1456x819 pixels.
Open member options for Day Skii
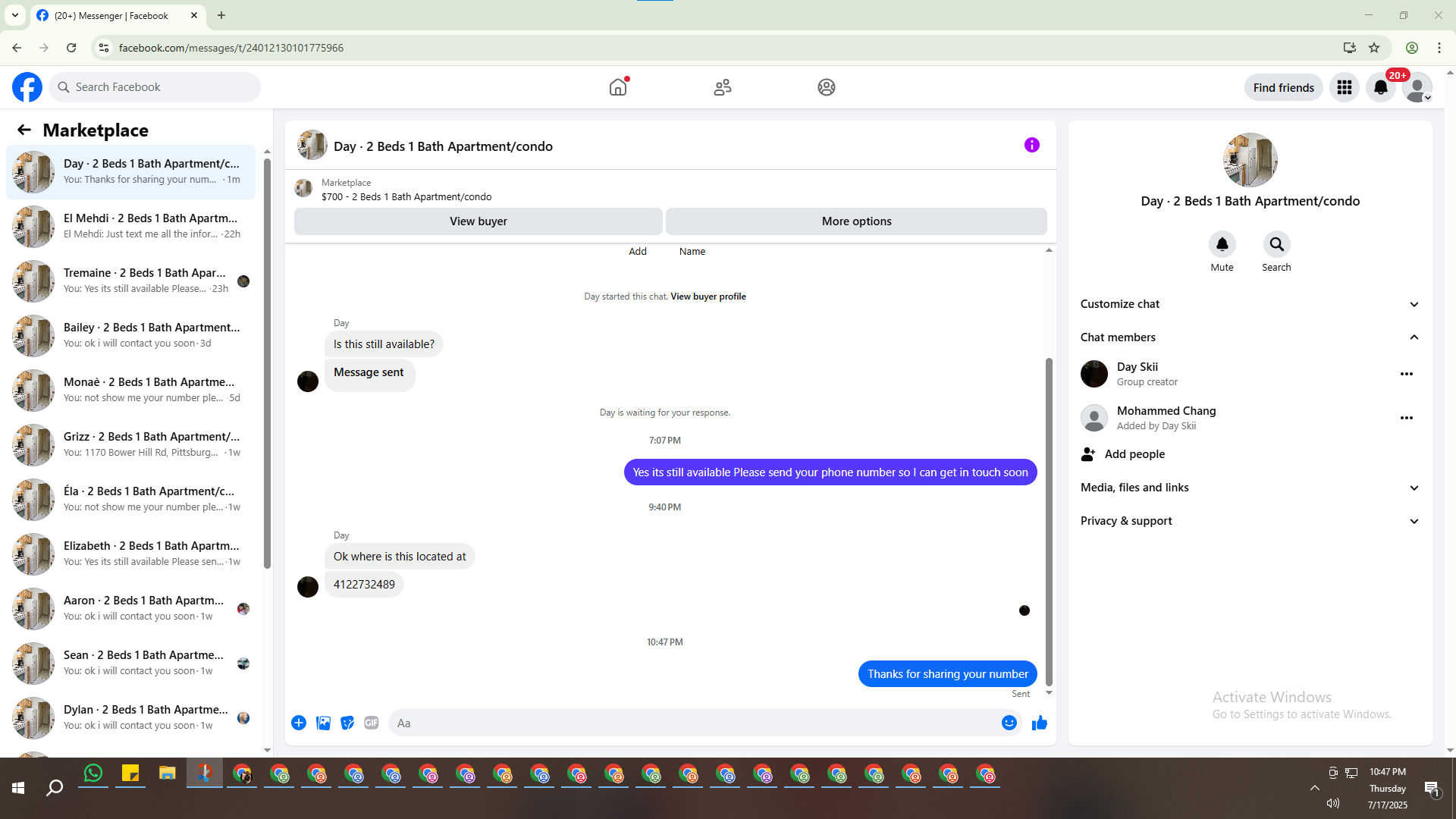pos(1407,374)
